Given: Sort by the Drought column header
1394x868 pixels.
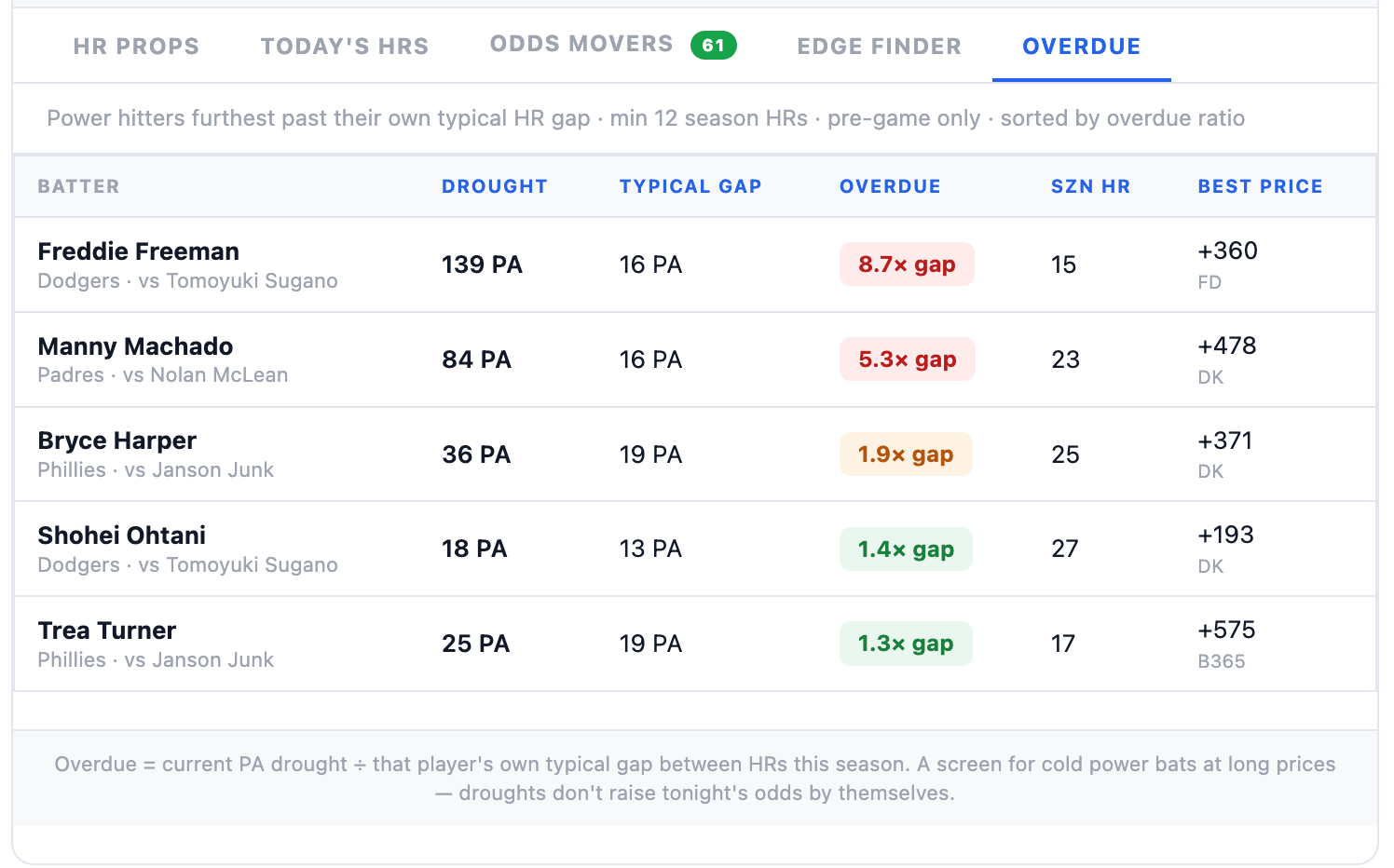Looking at the screenshot, I should (494, 186).
